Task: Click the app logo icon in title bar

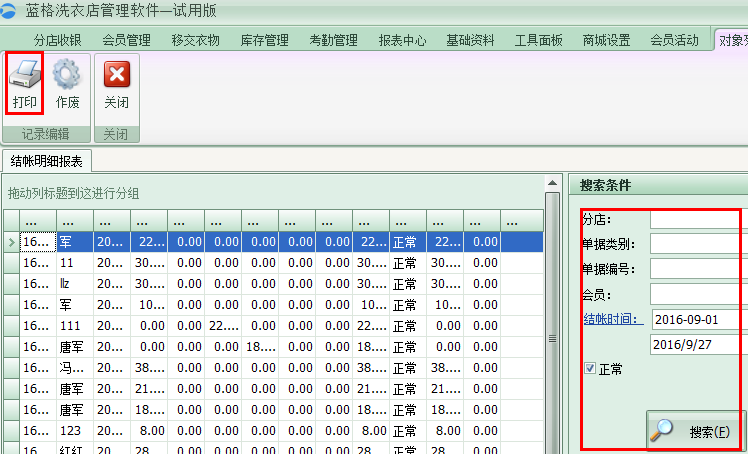Action: point(9,12)
